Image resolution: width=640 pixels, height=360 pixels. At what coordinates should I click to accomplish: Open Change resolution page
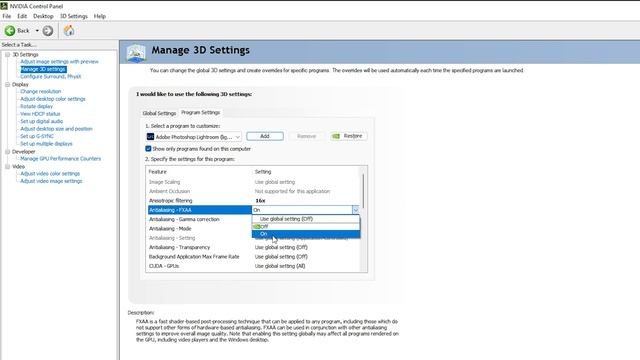point(40,91)
